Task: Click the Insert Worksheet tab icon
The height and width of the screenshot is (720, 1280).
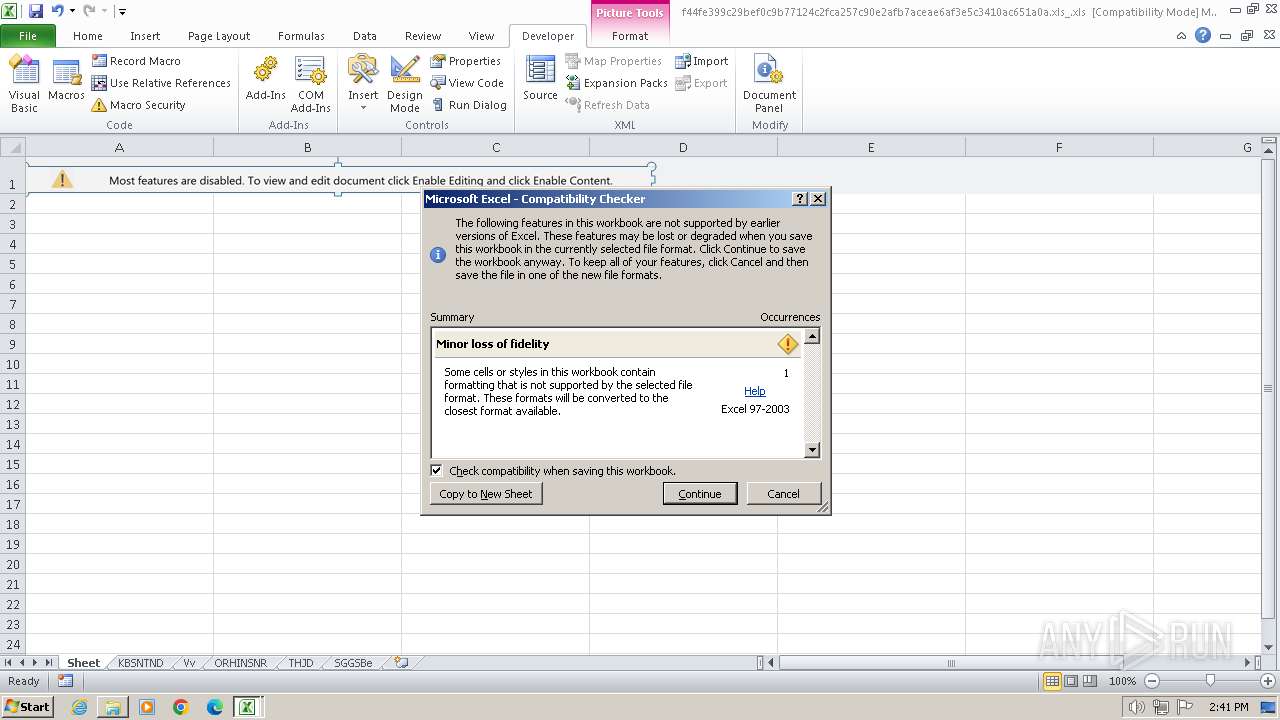Action: [x=401, y=663]
